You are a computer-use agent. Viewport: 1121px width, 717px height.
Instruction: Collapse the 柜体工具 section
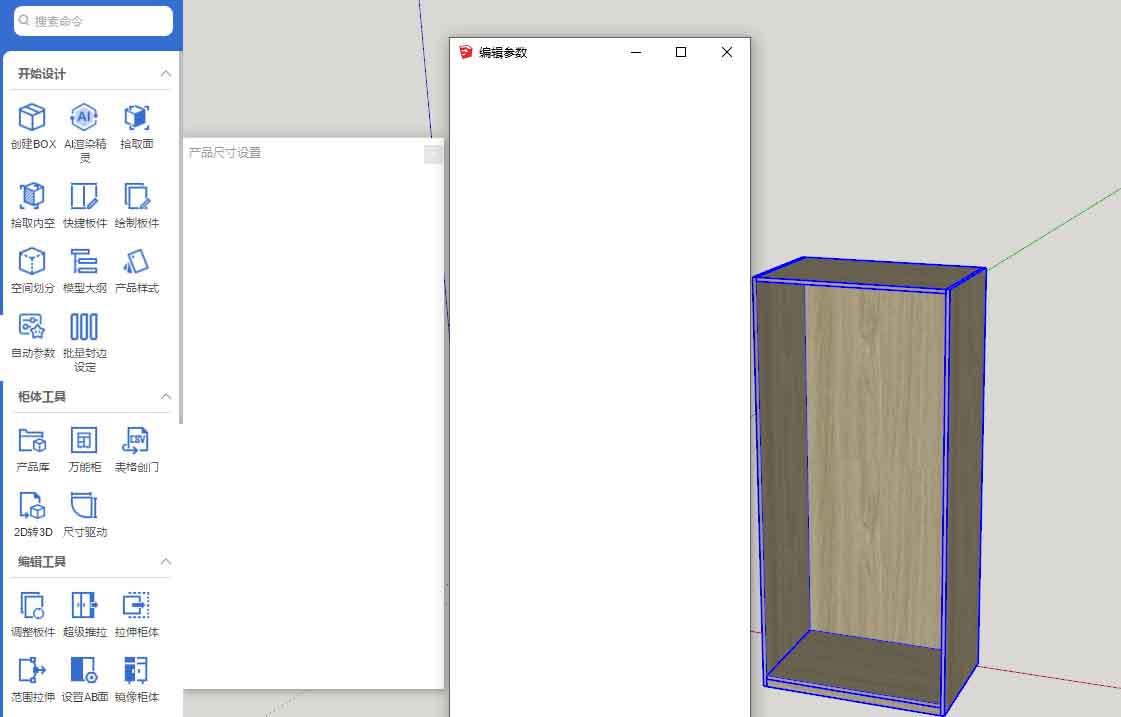click(x=166, y=397)
